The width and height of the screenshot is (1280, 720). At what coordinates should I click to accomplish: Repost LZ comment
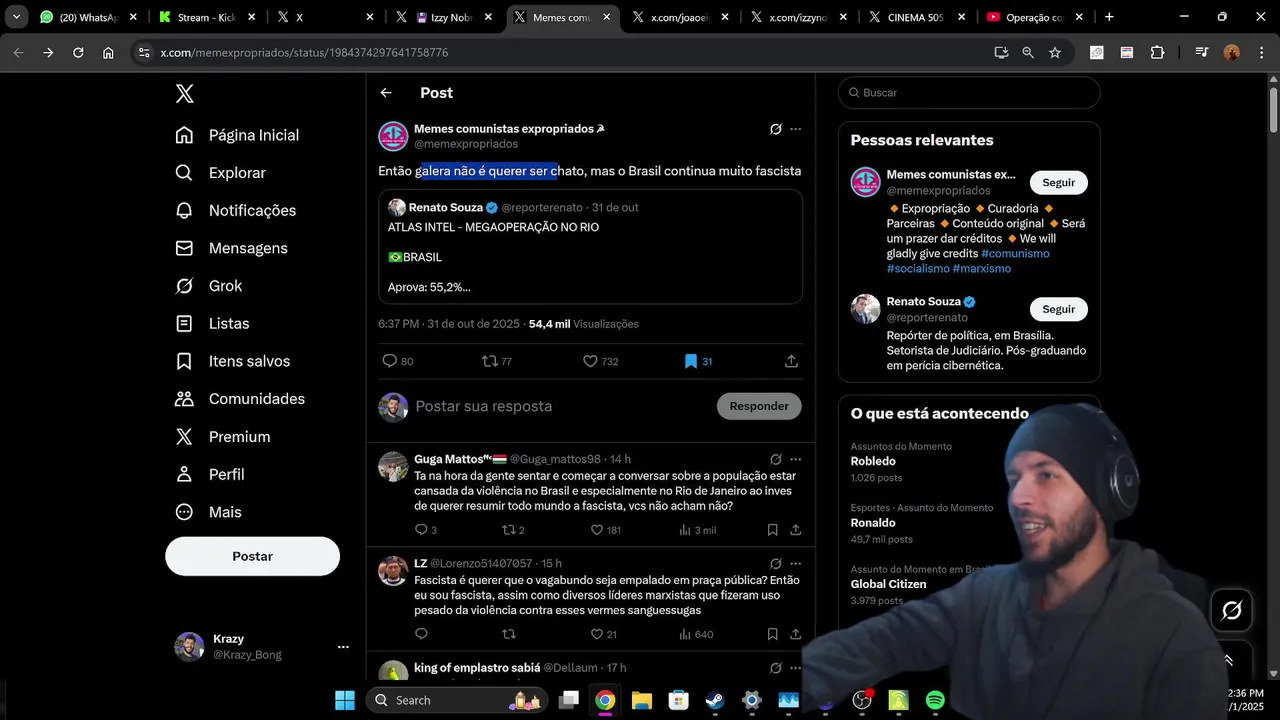click(x=508, y=634)
